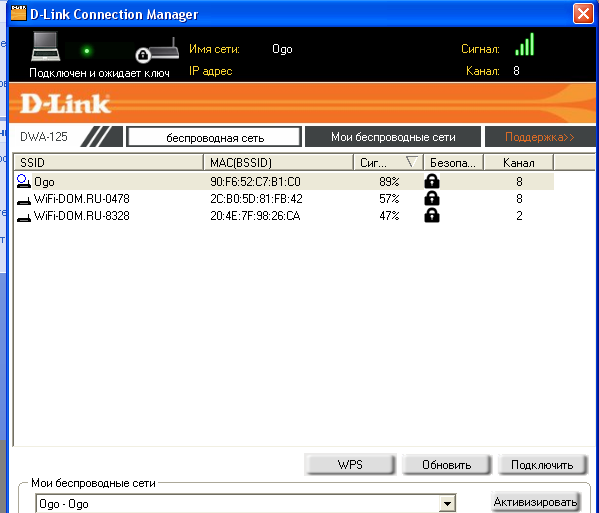Viewport: 599px width, 513px height.
Task: Switch to the беспроводная сеть tab
Action: [x=214, y=137]
